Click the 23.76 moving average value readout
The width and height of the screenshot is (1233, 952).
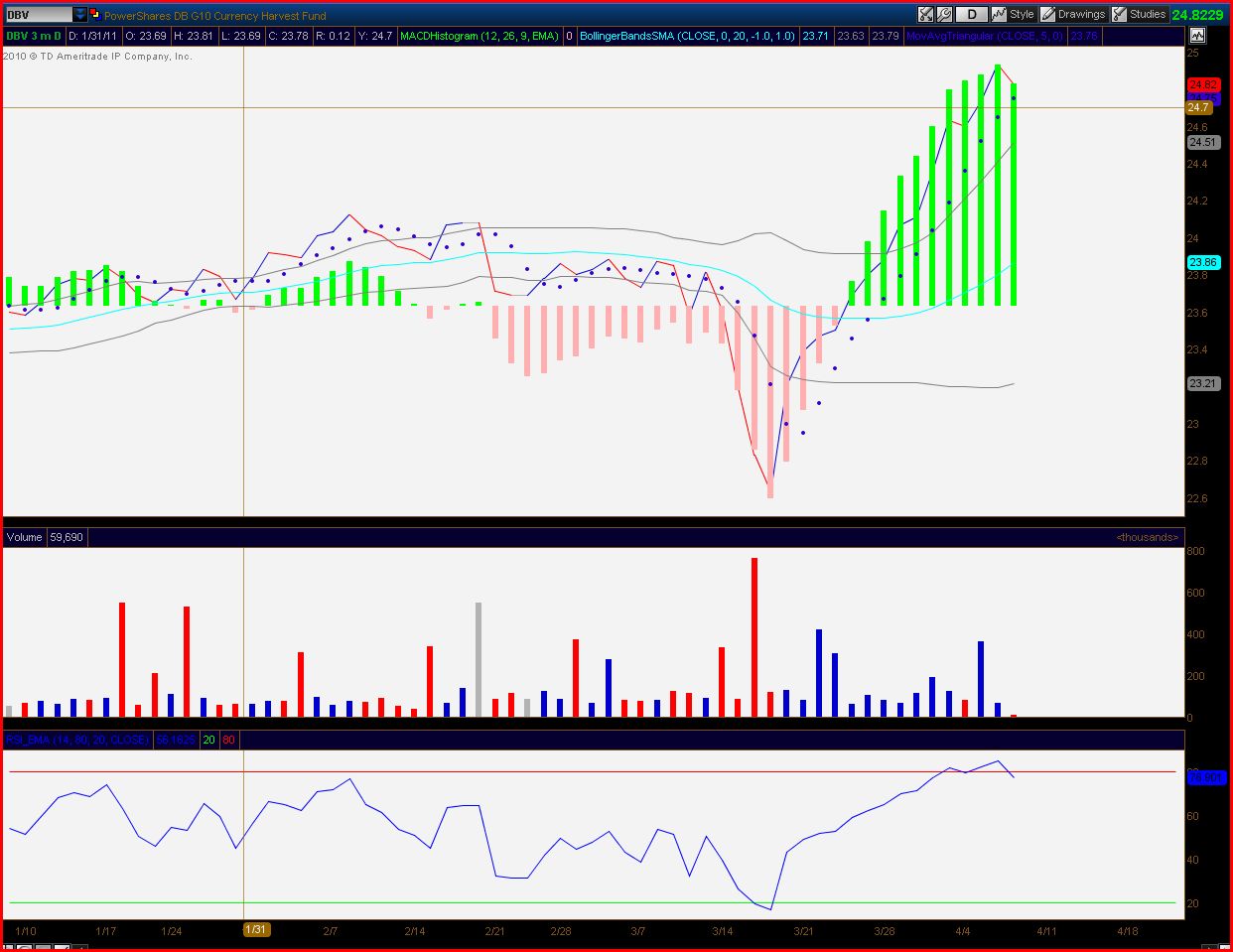point(1084,36)
